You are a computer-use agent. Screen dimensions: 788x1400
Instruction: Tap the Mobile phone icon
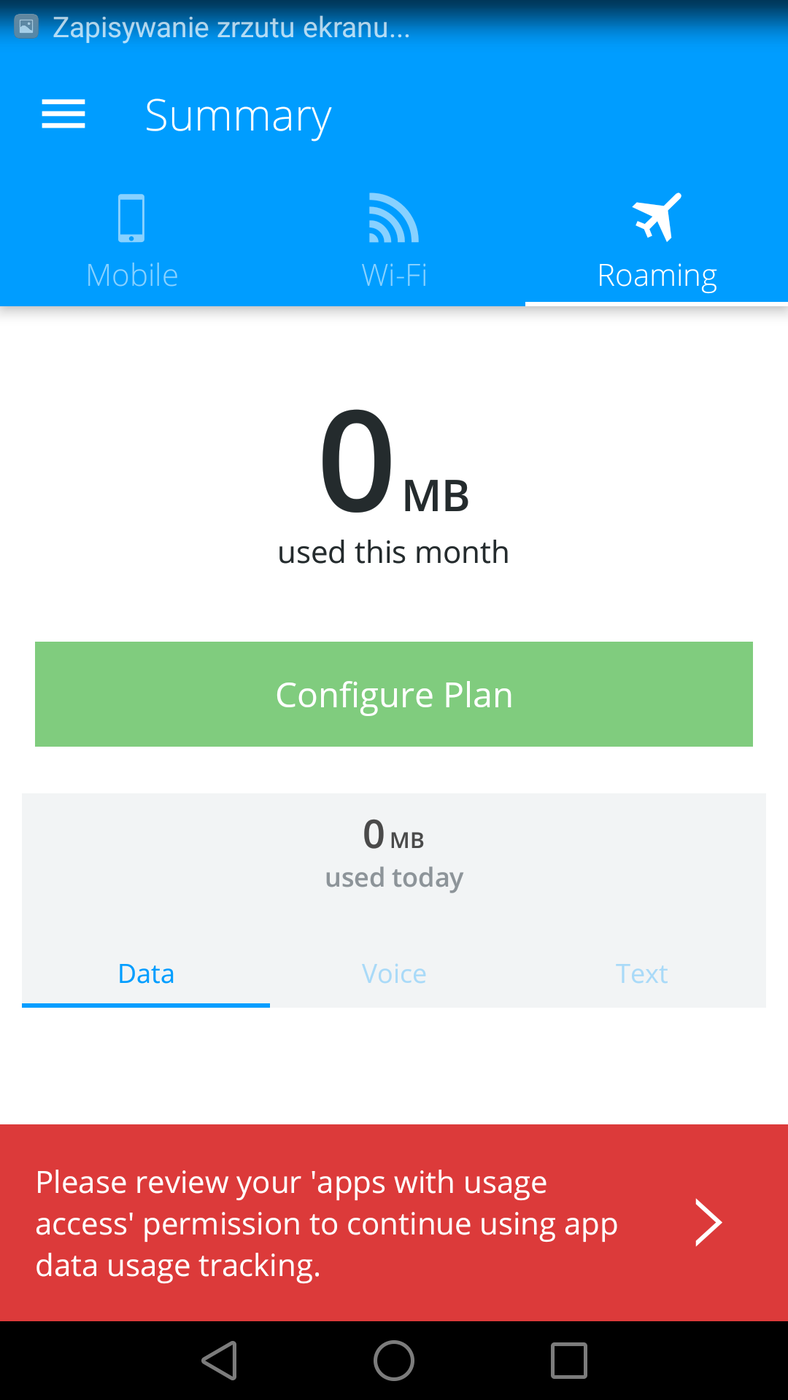pos(131,218)
